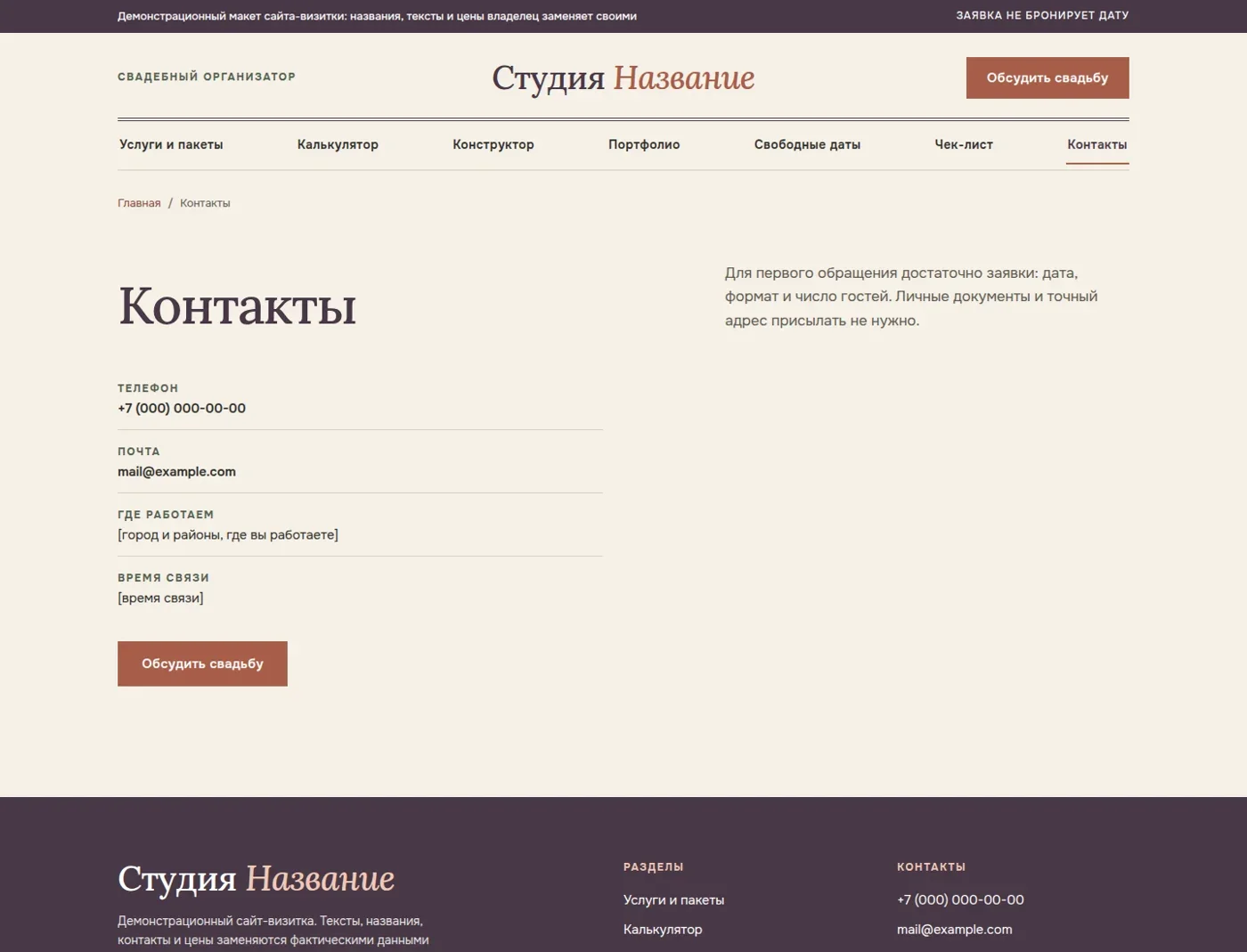Click the "[город и районы, где вы работаете]" text
1247x952 pixels.
click(228, 534)
